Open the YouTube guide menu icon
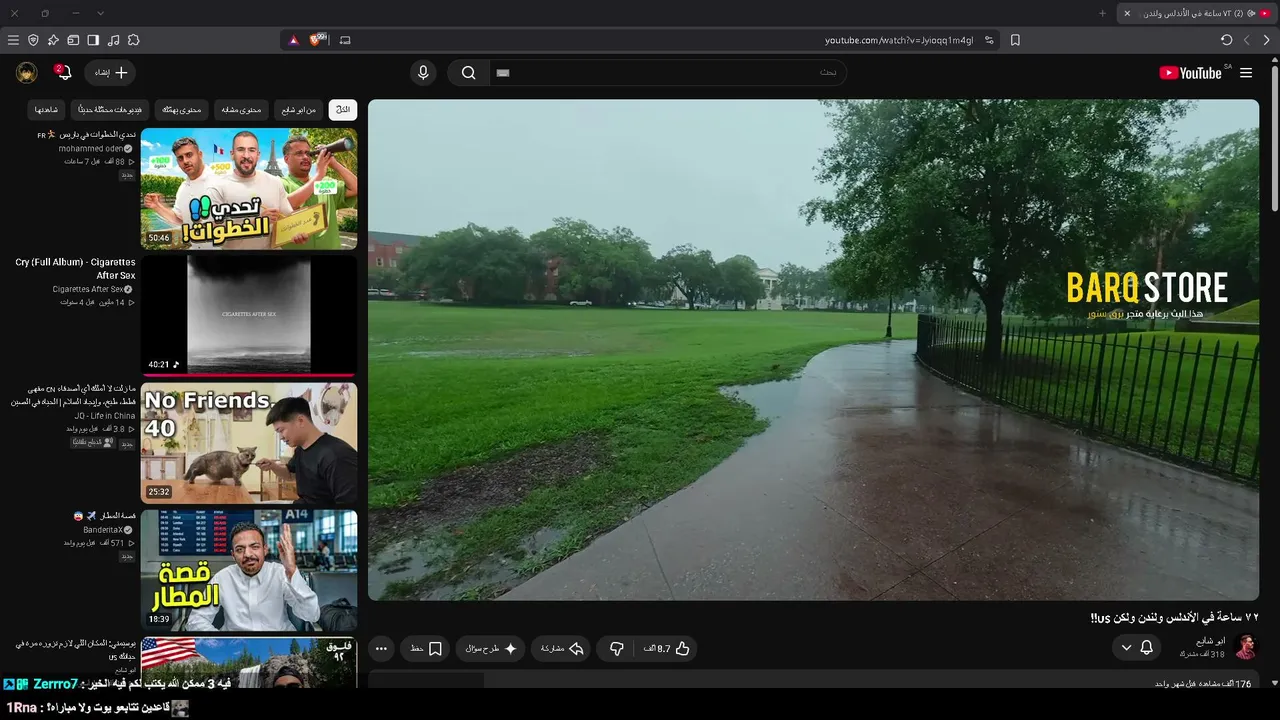1280x720 pixels. (1246, 73)
